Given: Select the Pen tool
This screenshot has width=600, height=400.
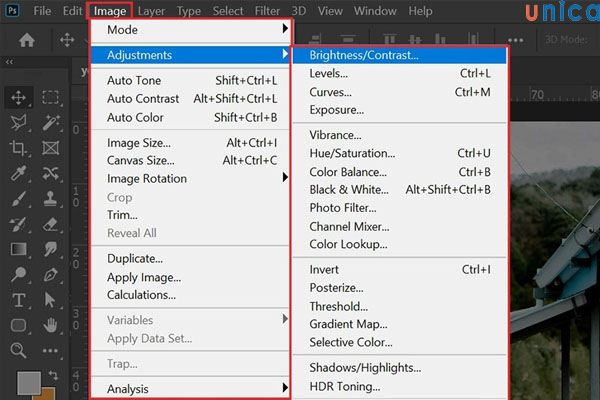Looking at the screenshot, I should (x=50, y=274).
